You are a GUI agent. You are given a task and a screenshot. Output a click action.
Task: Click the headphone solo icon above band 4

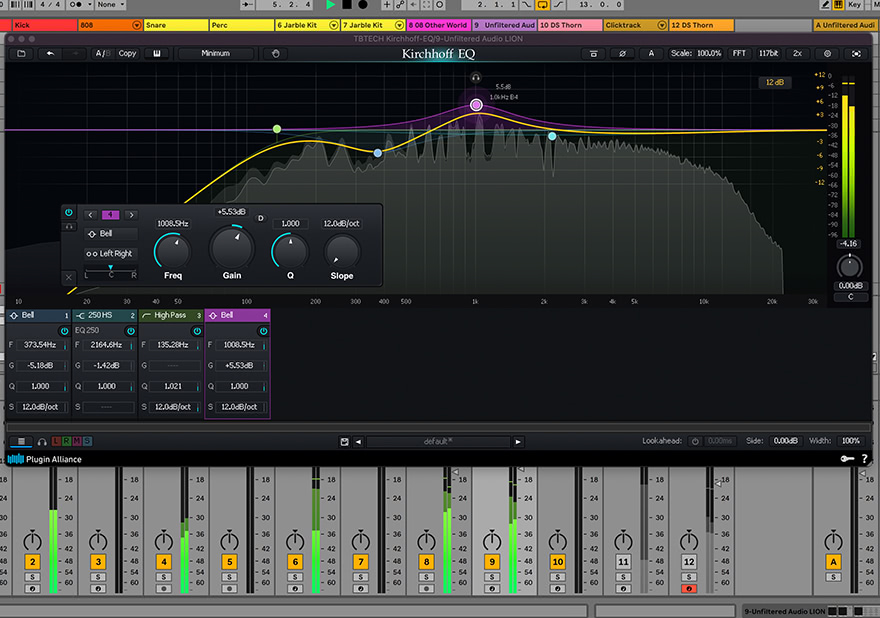[475, 77]
